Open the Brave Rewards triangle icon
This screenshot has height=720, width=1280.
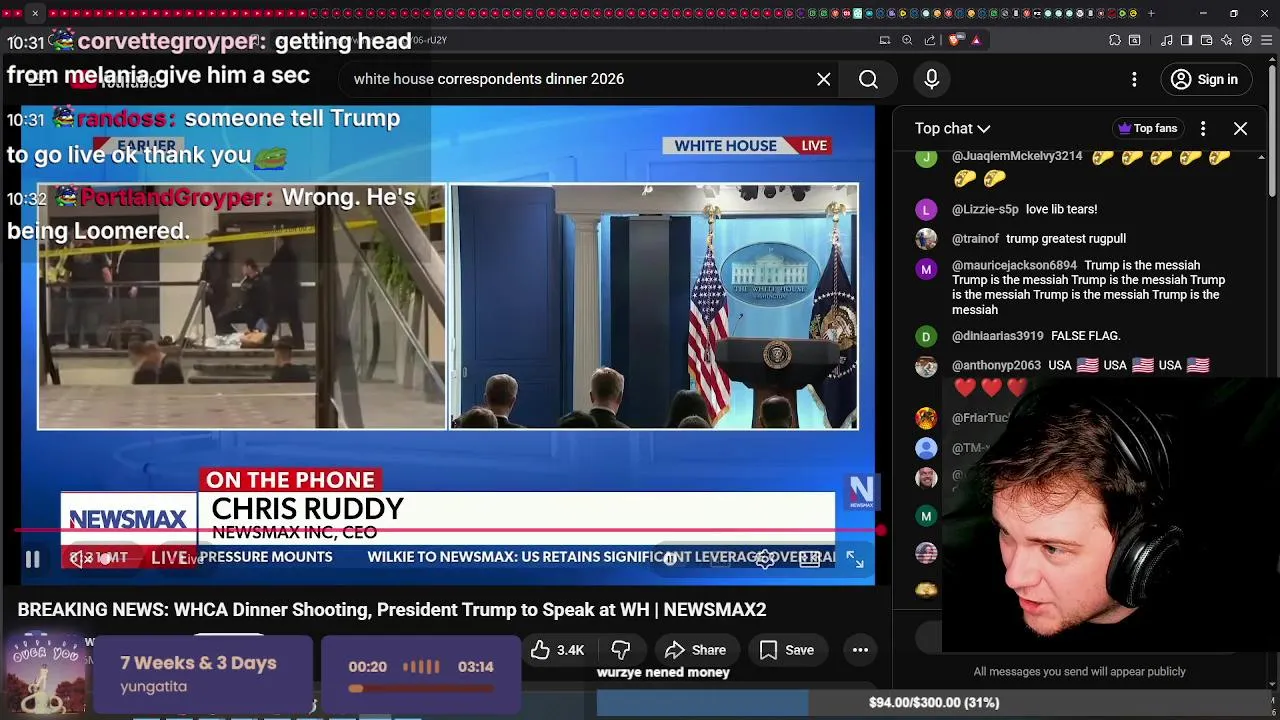click(976, 40)
